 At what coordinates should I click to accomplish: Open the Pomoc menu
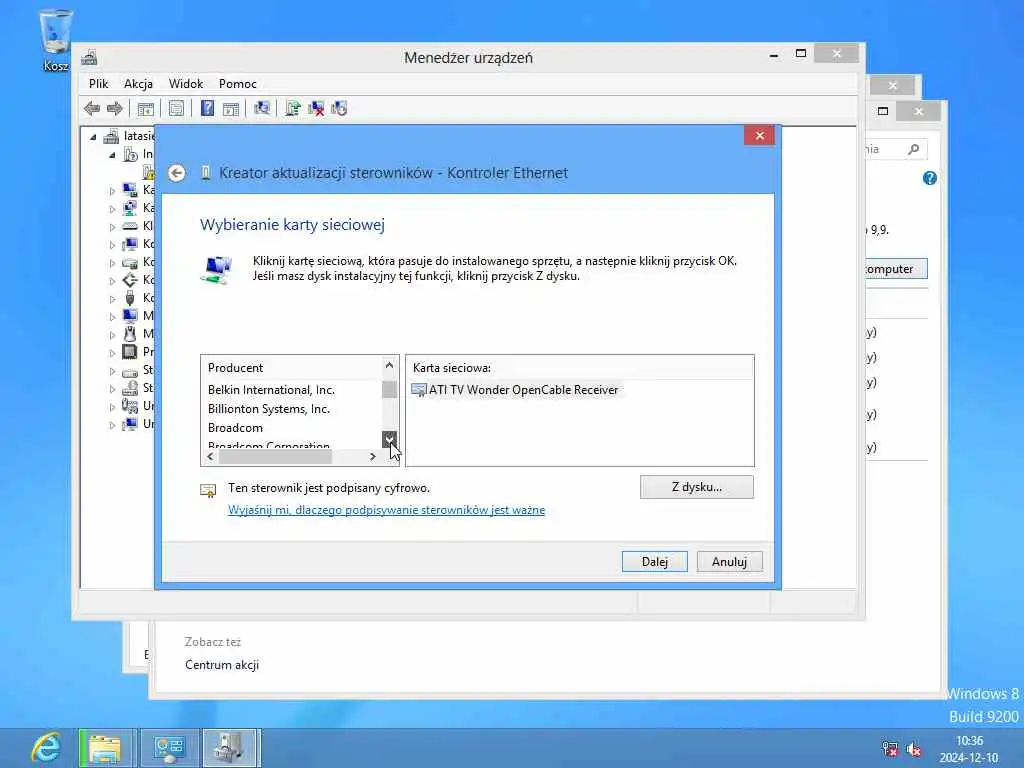238,84
